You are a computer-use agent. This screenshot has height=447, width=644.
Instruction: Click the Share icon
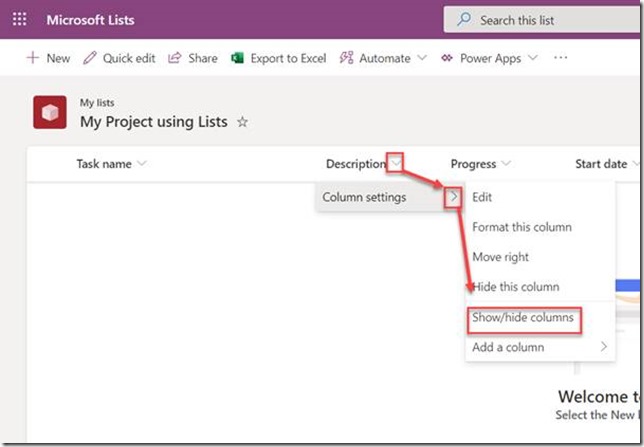click(x=175, y=58)
